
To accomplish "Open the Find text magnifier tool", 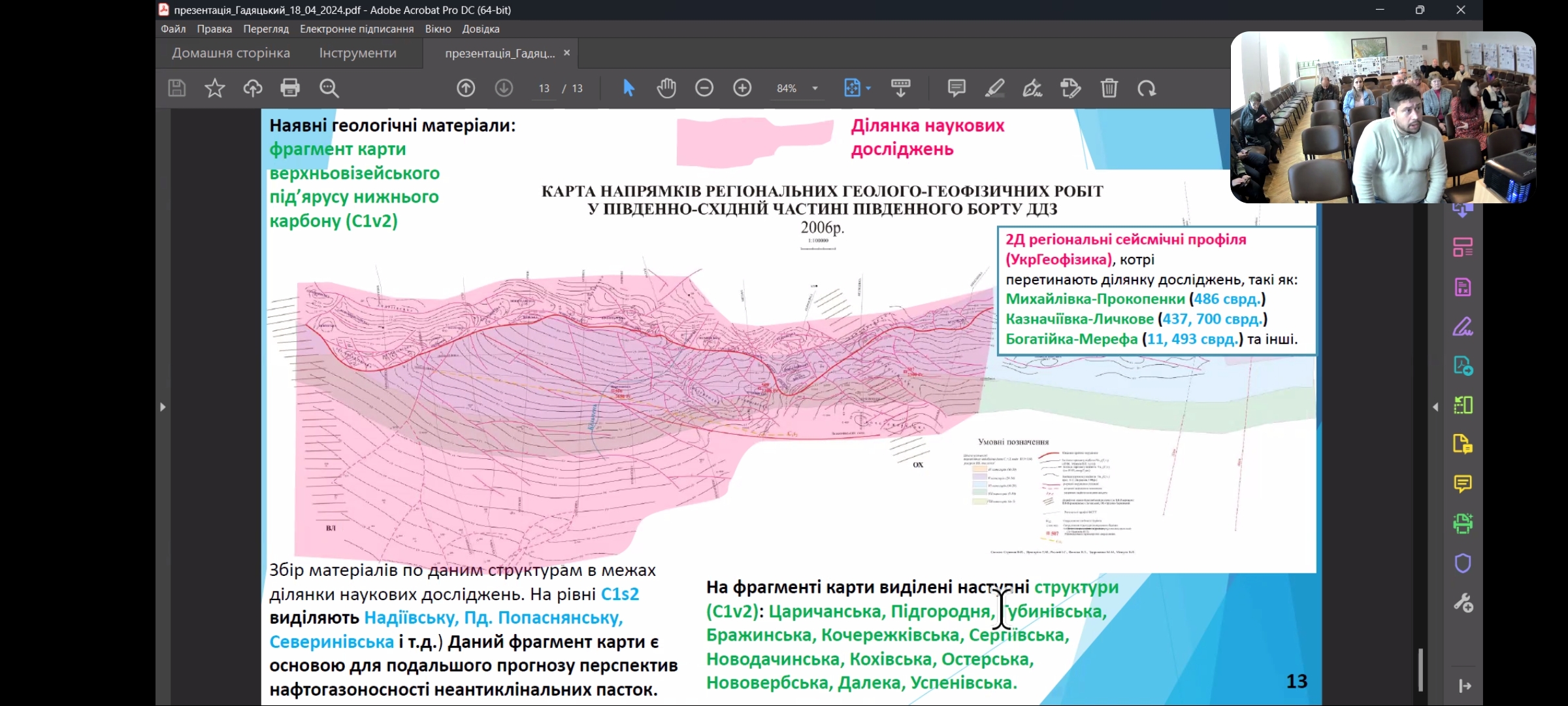I will (329, 88).
